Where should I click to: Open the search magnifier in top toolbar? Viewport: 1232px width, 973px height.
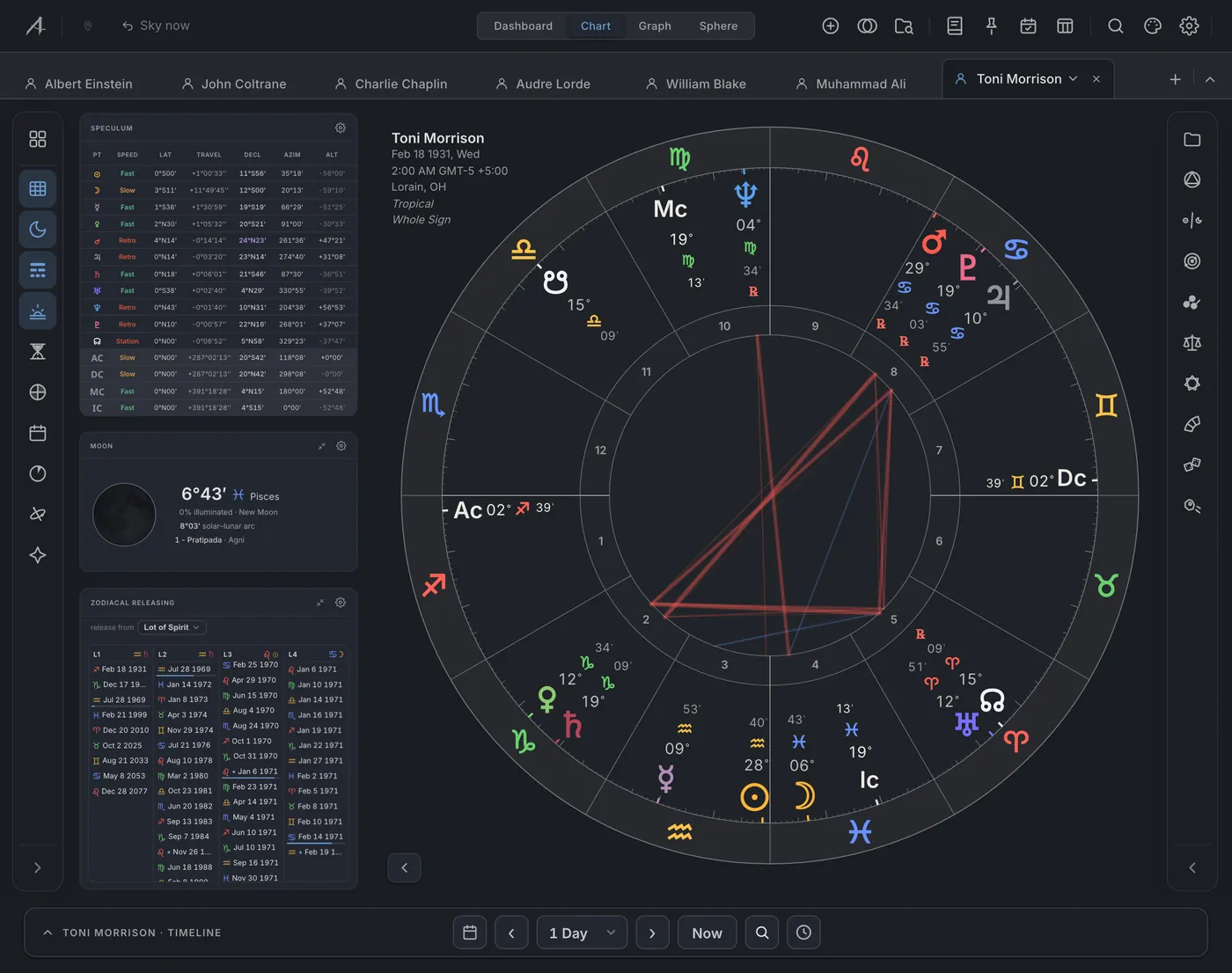[x=1116, y=26]
